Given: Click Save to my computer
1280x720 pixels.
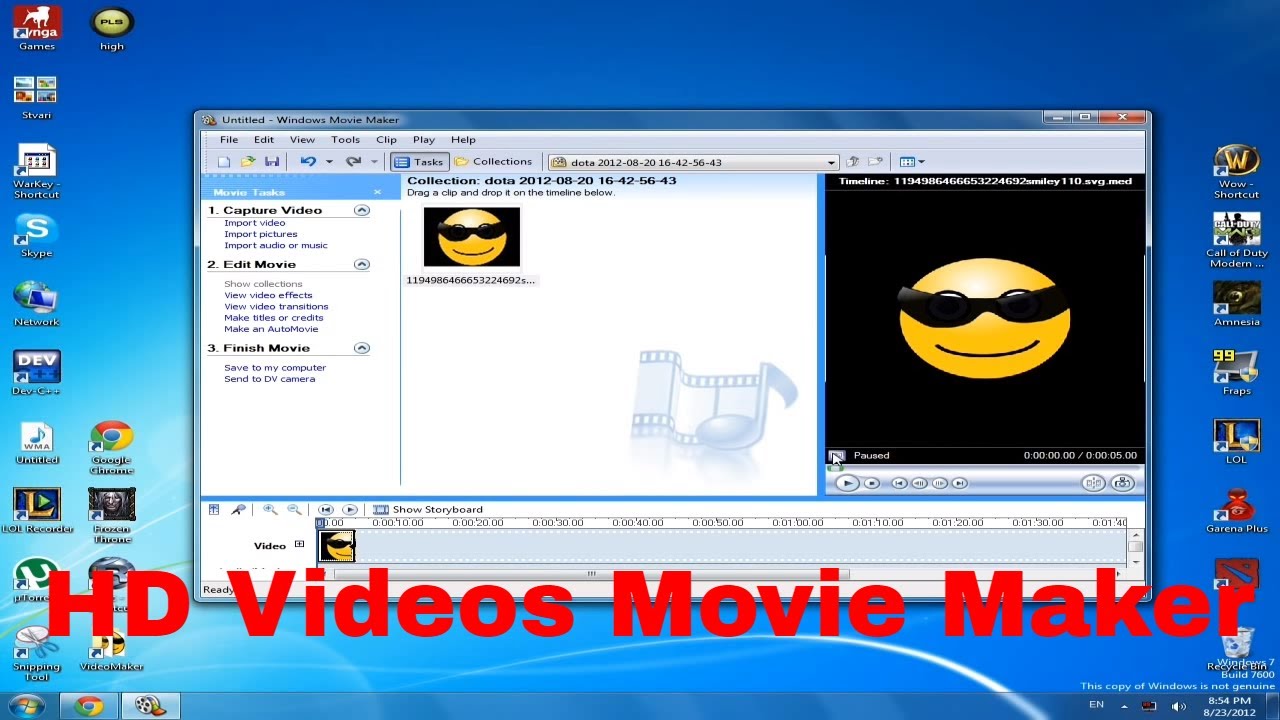Looking at the screenshot, I should click(275, 368).
